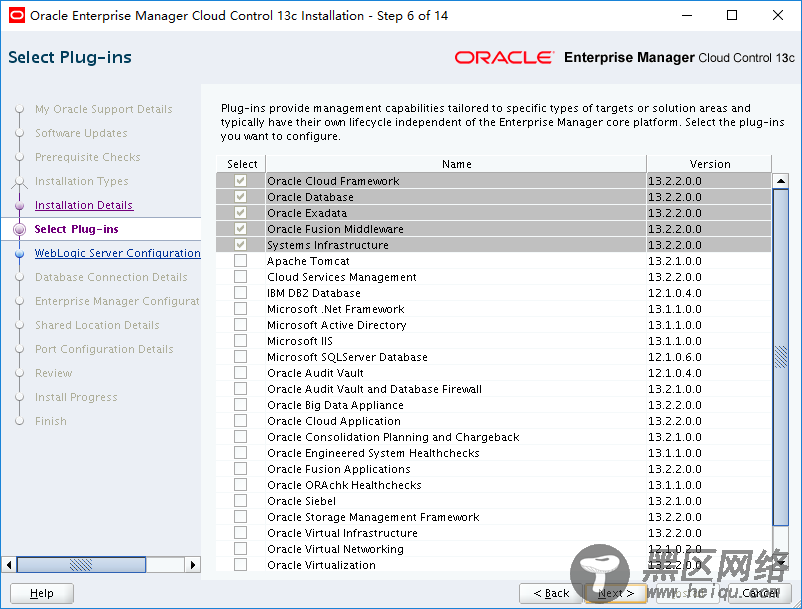Tick Oracle Audit Vault and Database Firewall checkbox
The width and height of the screenshot is (802, 609).
pyautogui.click(x=240, y=389)
